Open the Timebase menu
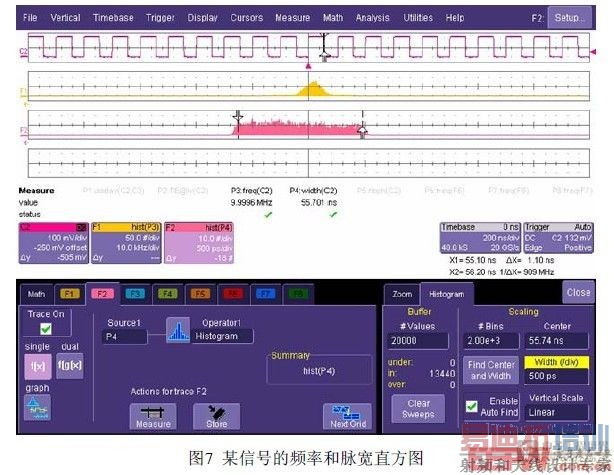 113,18
